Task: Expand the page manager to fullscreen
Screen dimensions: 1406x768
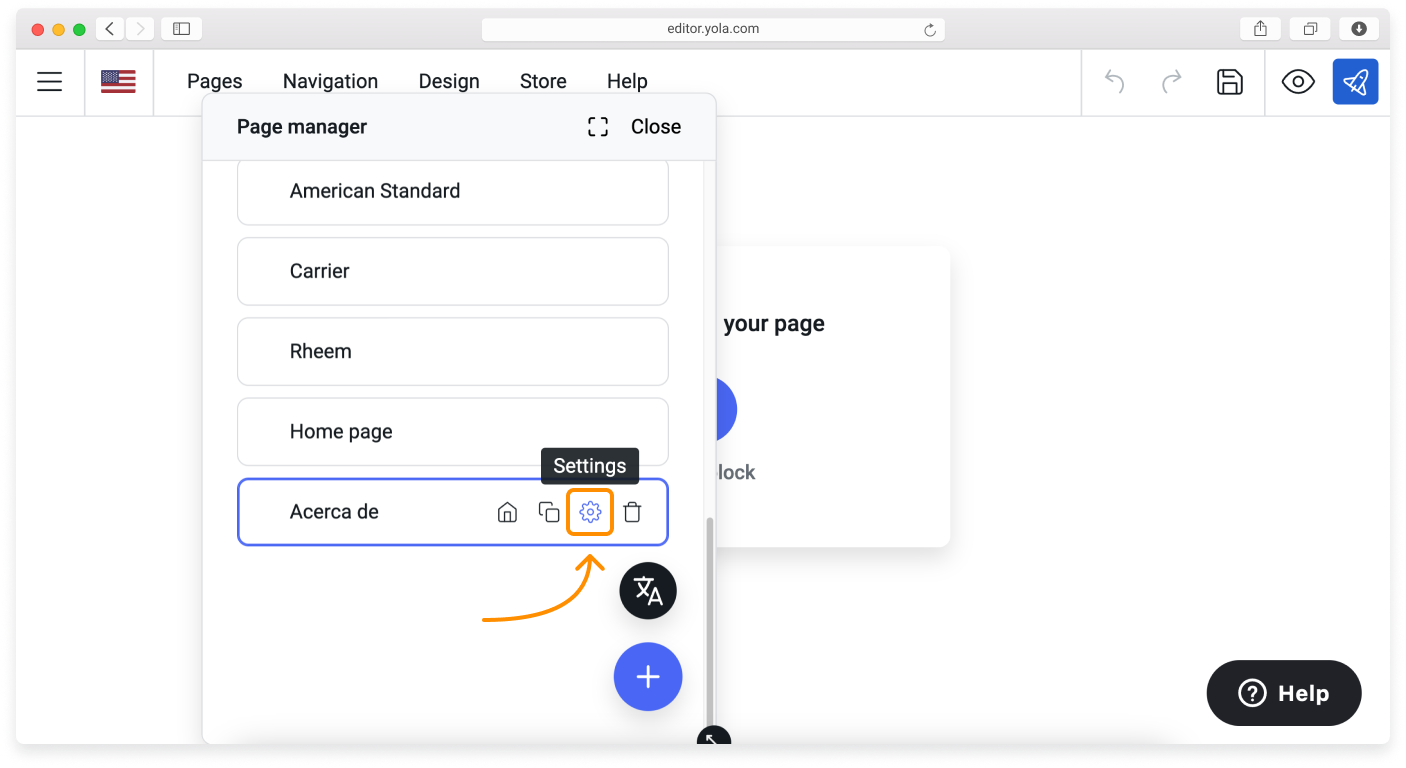Action: tap(598, 127)
